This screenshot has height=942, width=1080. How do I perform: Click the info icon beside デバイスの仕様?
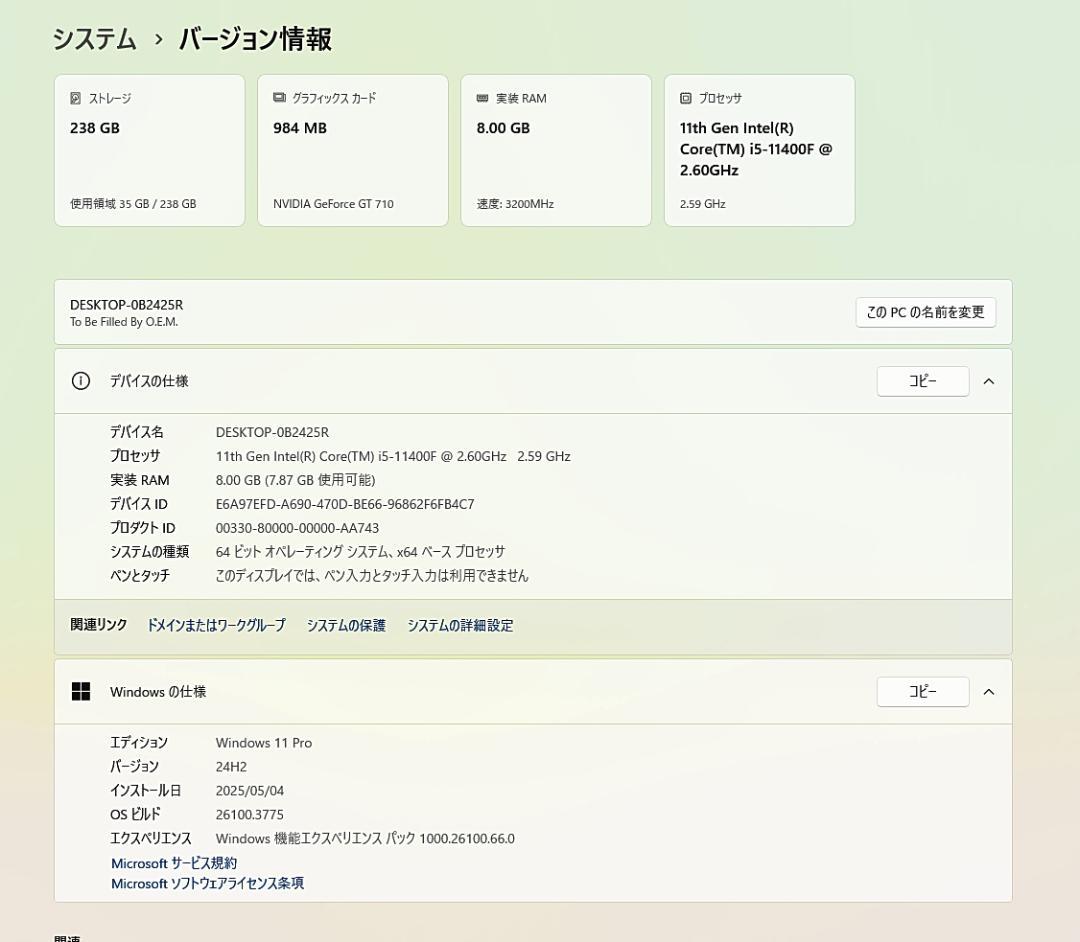[81, 381]
